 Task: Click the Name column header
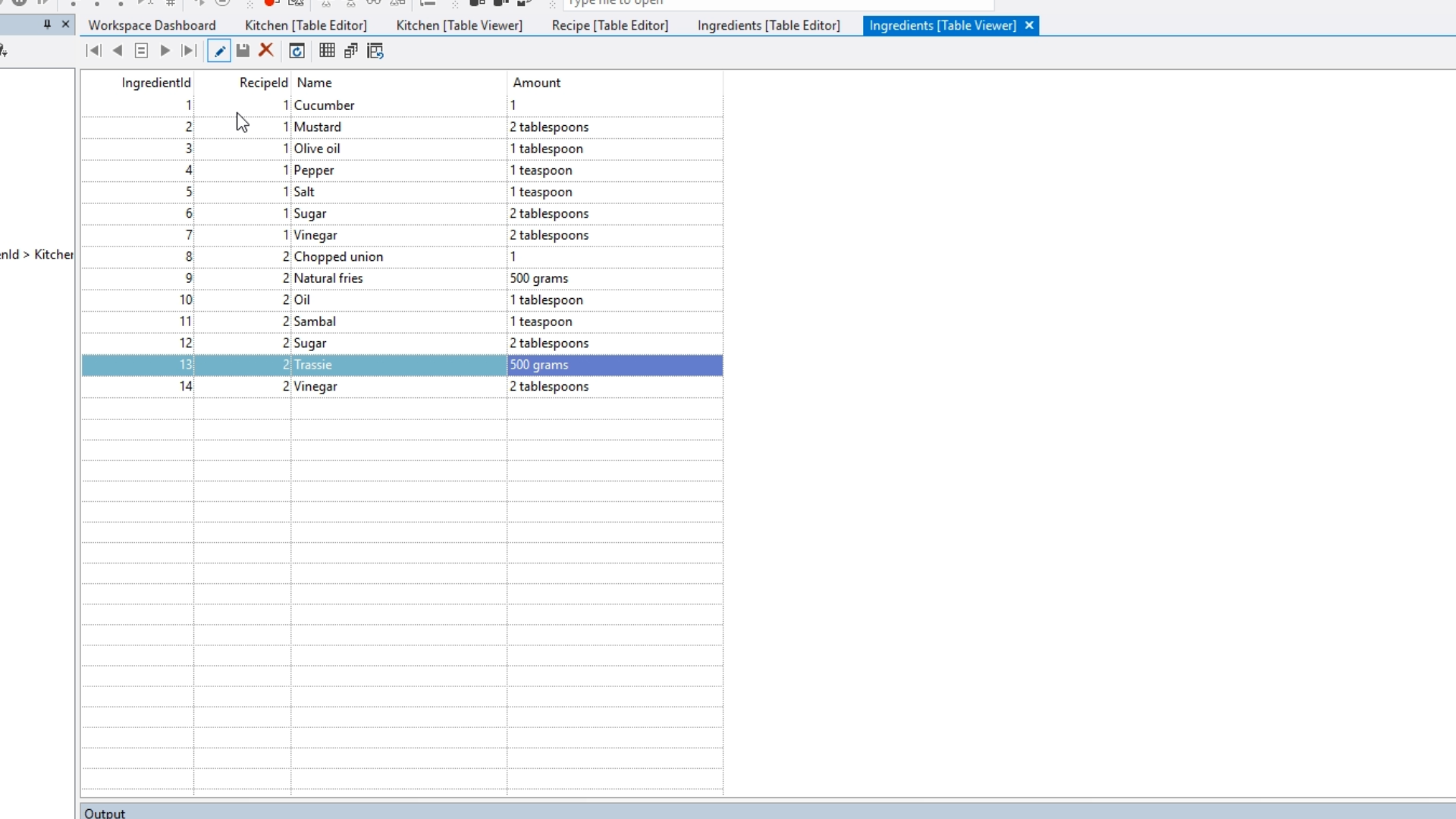(314, 83)
